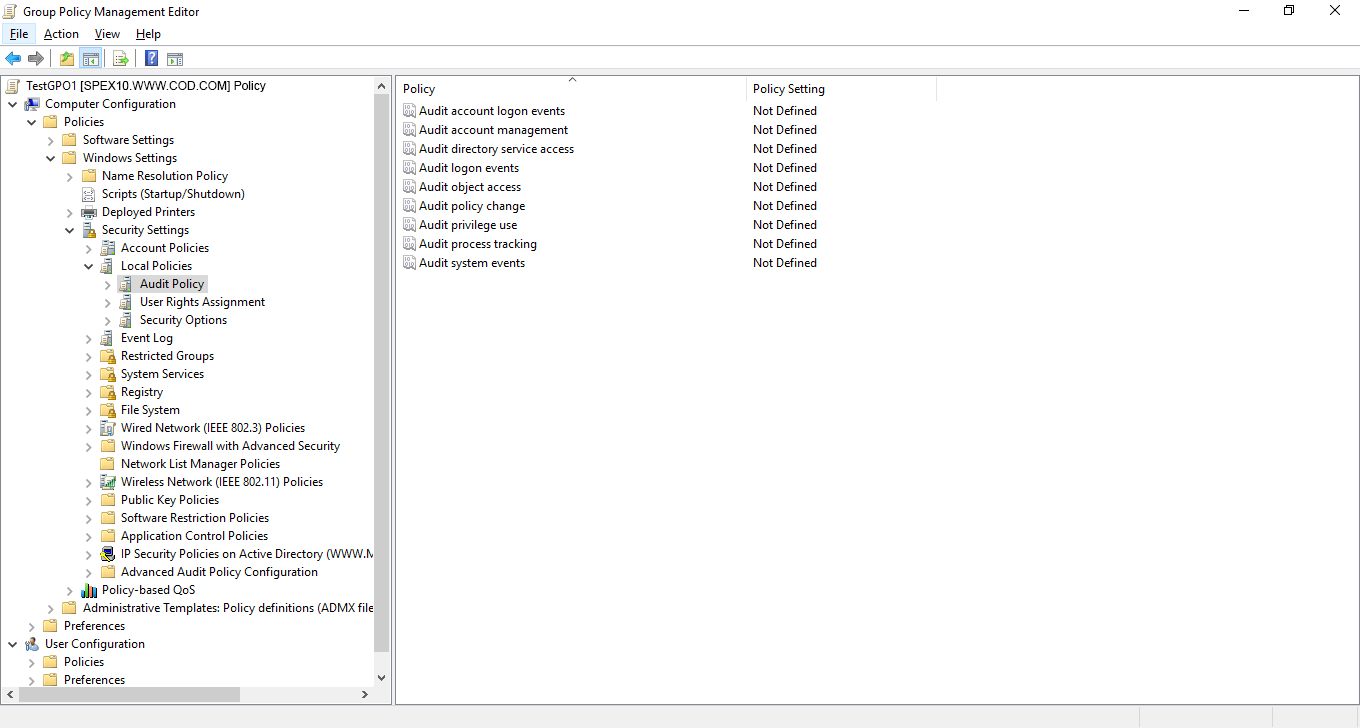Click the IP Security Policies shield icon

tap(108, 554)
